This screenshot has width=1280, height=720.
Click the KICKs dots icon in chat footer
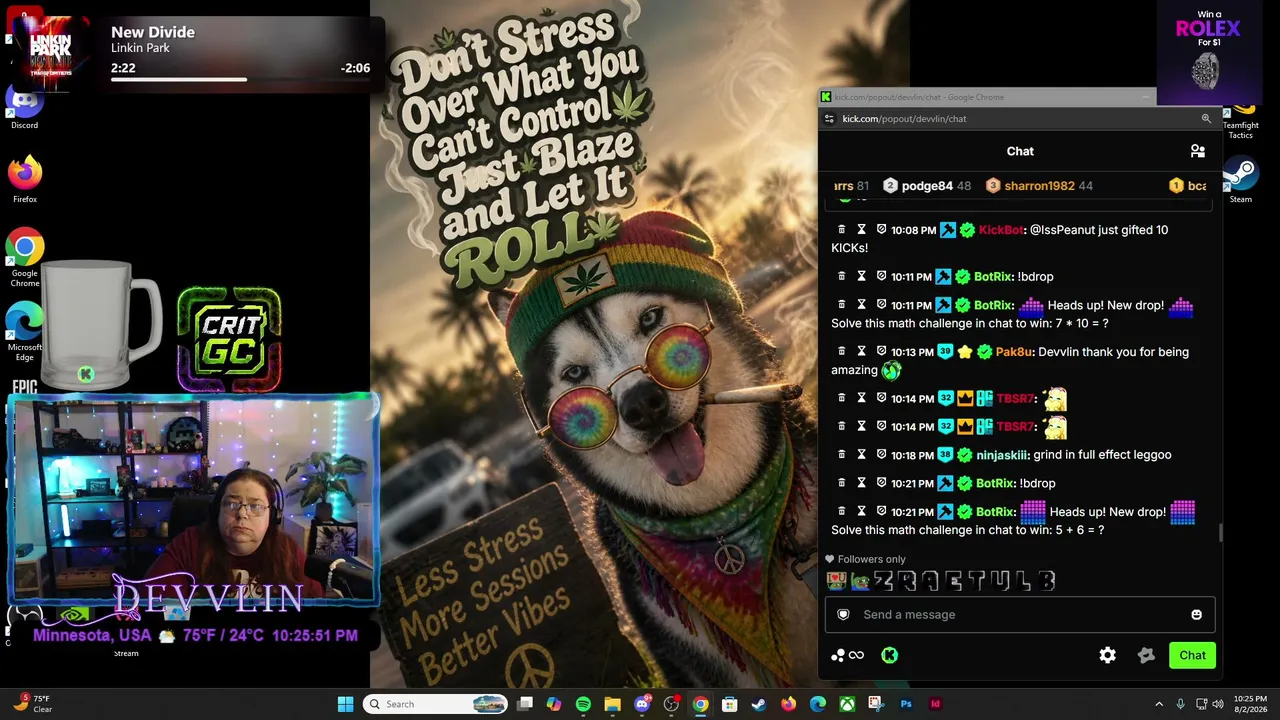[838, 655]
